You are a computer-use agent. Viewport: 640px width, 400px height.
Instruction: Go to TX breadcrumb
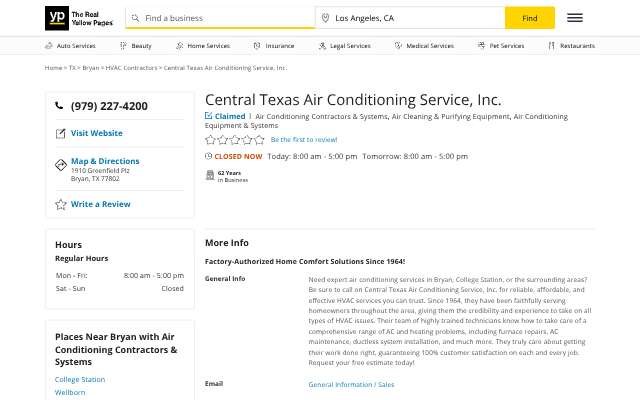72,68
